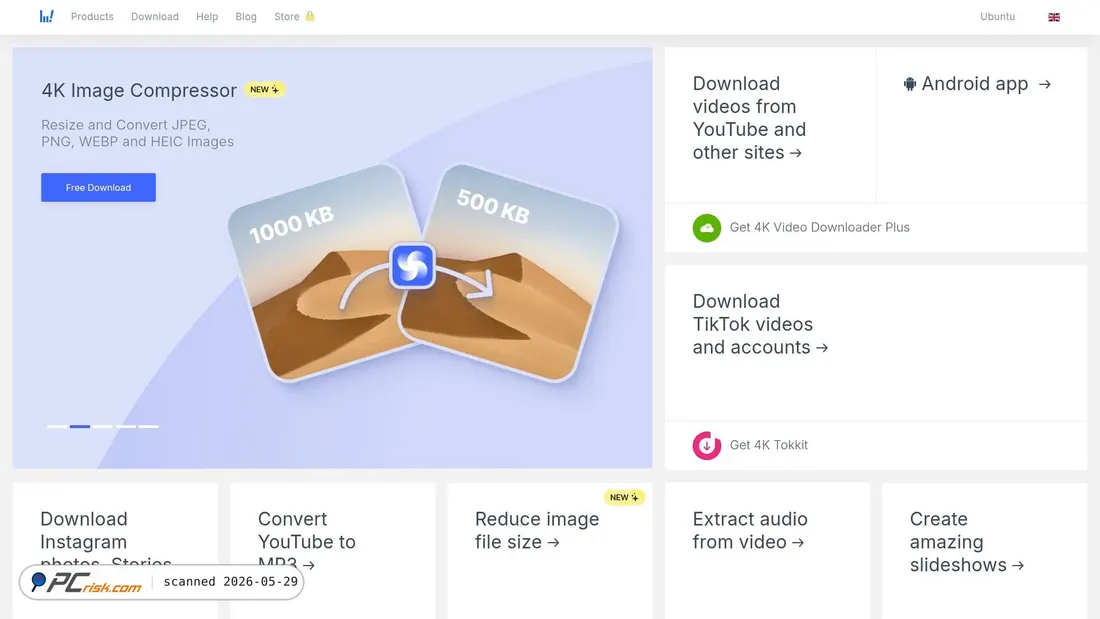
Task: Click the pink 4K Tokkit icon
Action: coord(706,446)
